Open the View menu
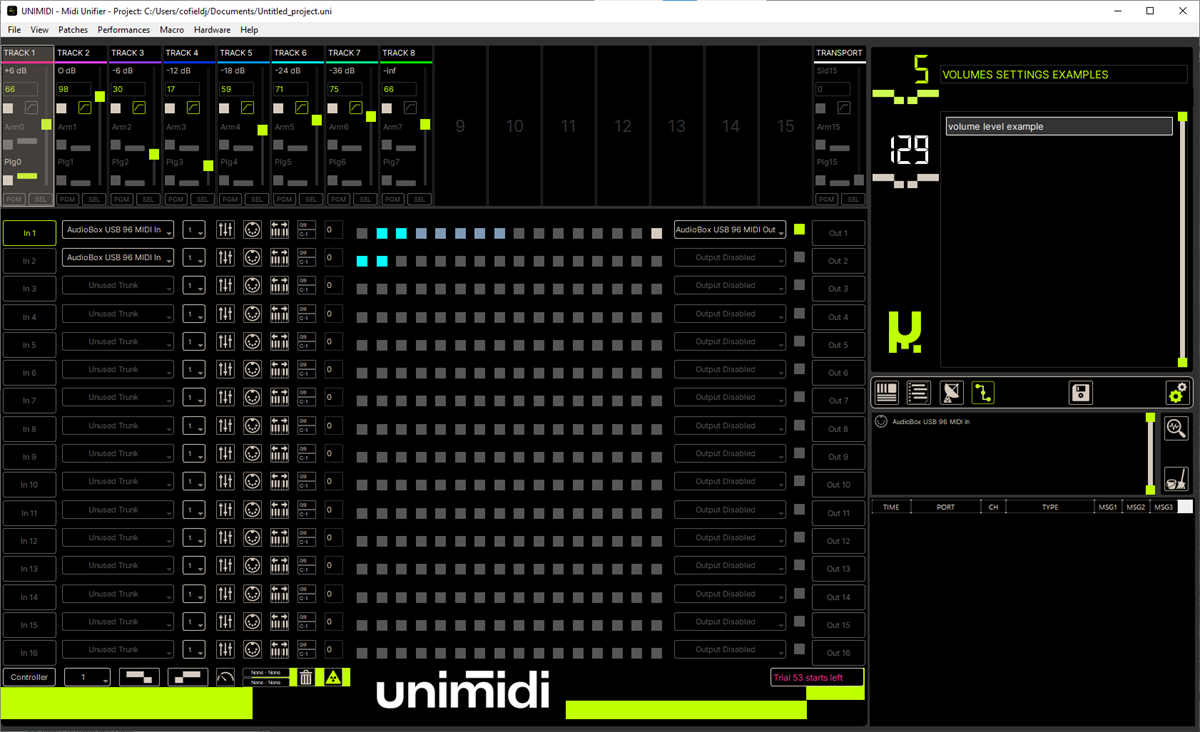Screen dimensions: 1200x732 pyautogui.click(x=39, y=30)
